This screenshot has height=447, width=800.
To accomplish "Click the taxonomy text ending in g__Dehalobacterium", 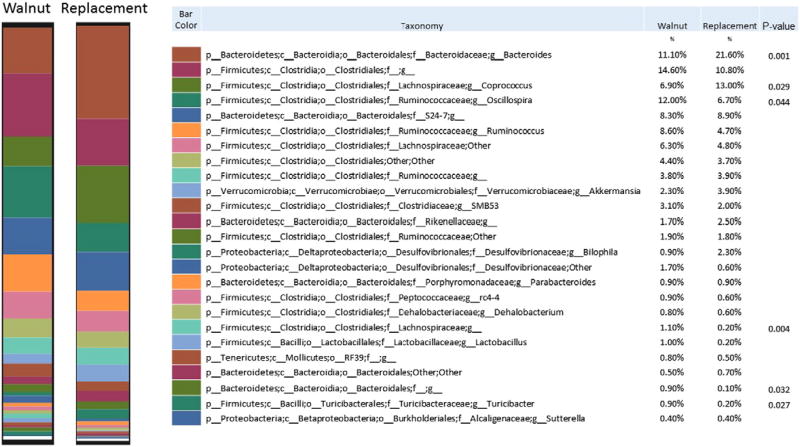I will coord(385,312).
